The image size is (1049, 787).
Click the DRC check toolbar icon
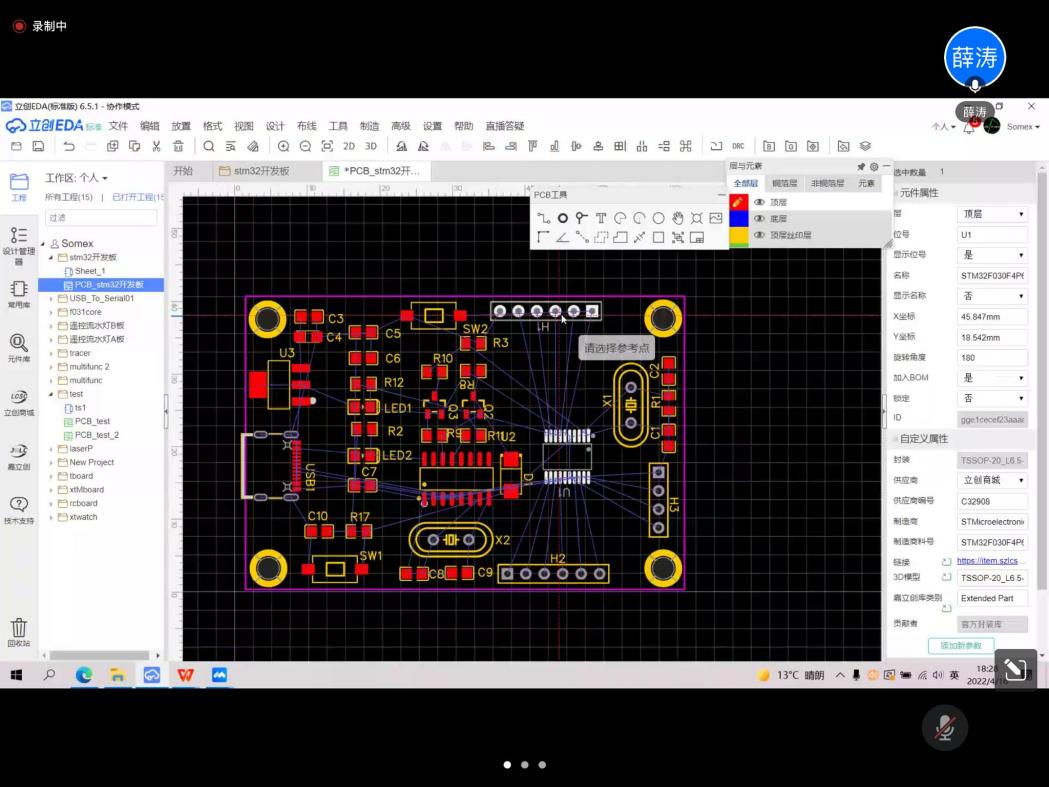[x=738, y=146]
